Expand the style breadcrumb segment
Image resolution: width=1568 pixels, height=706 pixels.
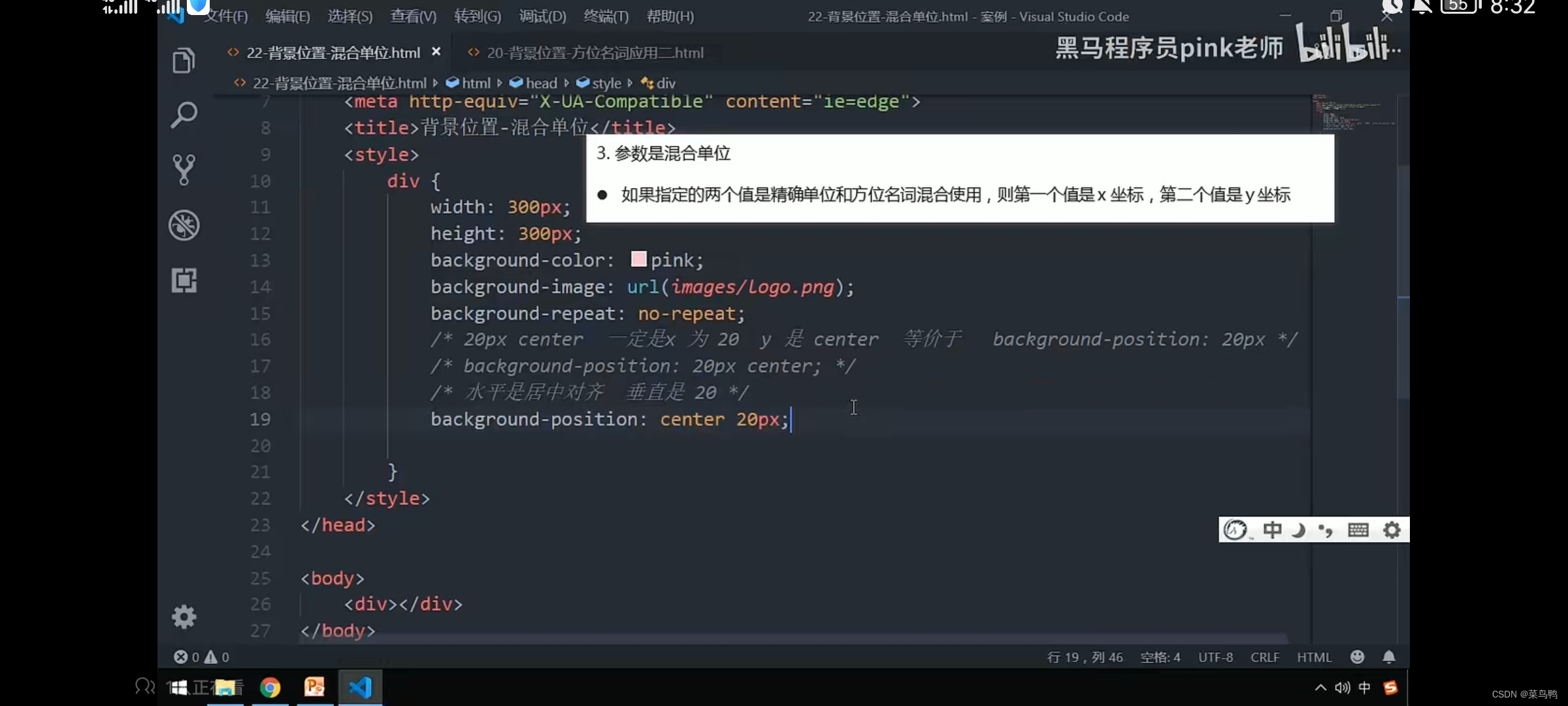pos(606,83)
